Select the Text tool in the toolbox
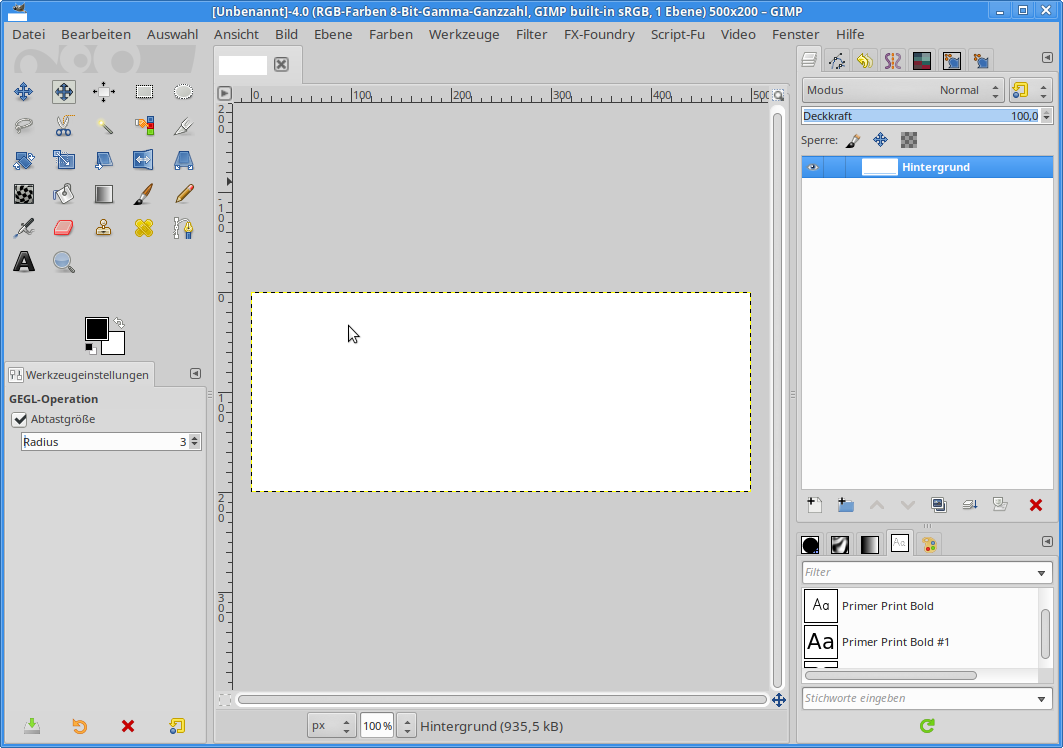1063x748 pixels. click(24, 262)
